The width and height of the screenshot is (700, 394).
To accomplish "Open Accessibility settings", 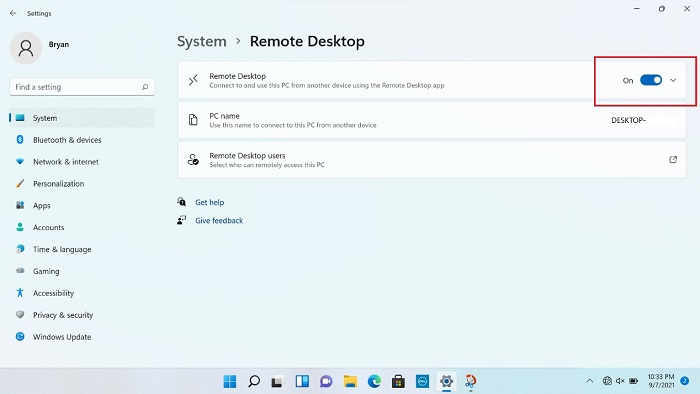I will [82, 293].
